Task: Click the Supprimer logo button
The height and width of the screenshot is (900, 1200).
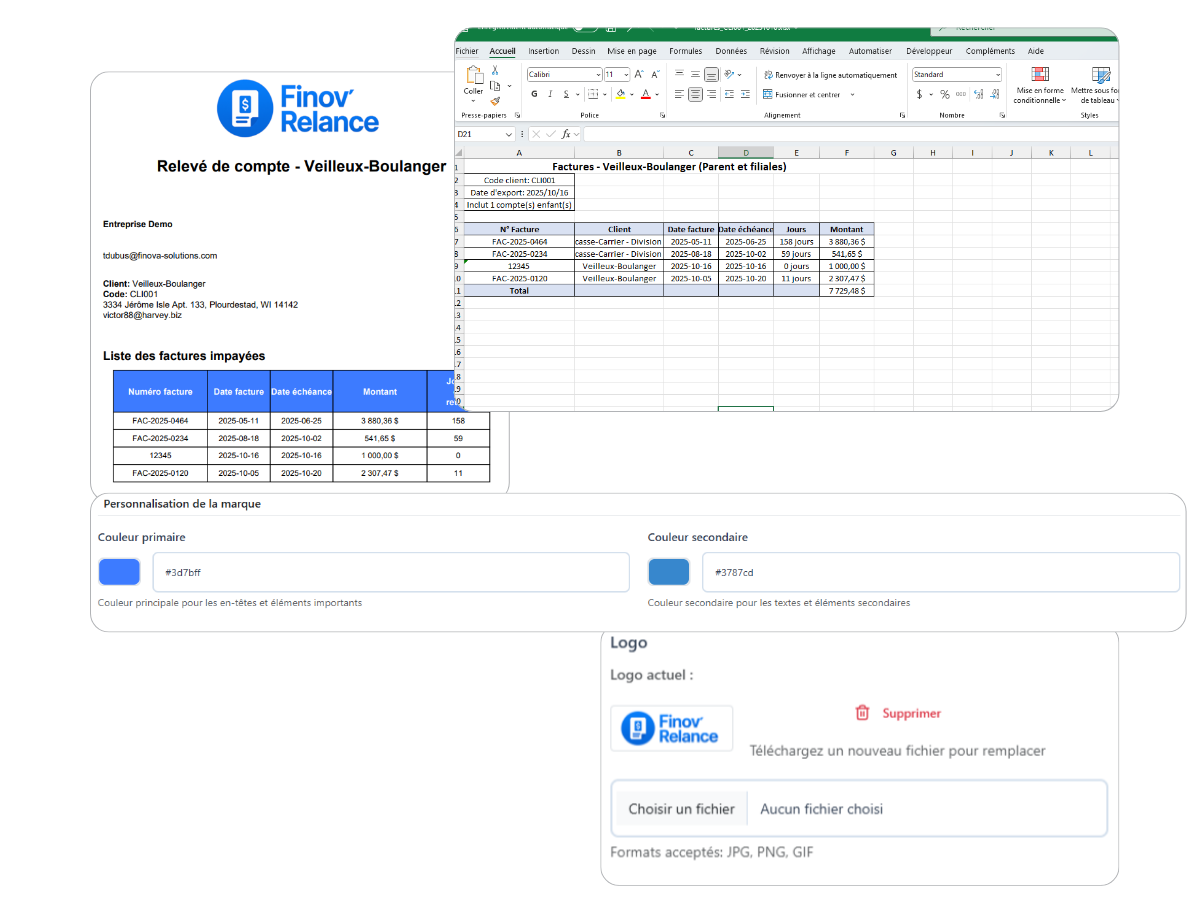Action: tap(898, 713)
